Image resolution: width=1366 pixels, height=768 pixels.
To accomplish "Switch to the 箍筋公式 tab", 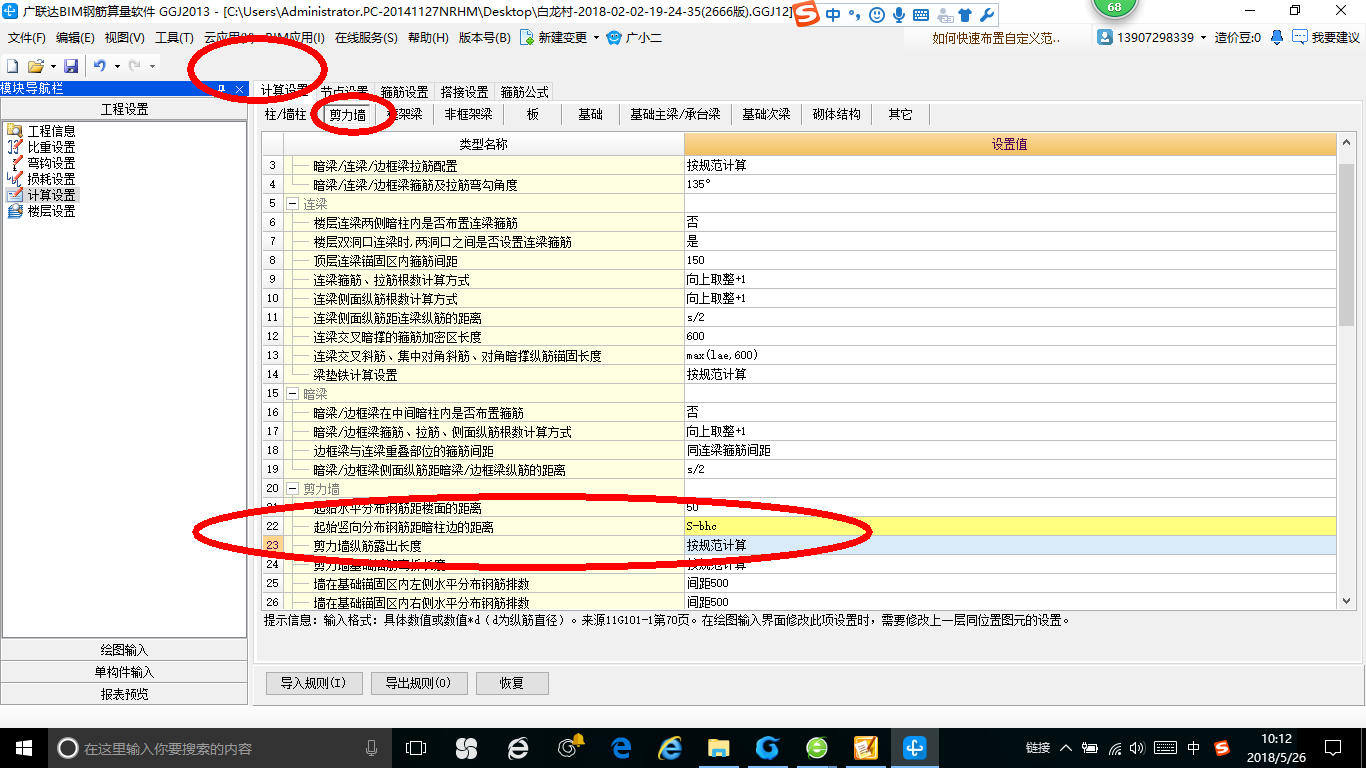I will (525, 91).
